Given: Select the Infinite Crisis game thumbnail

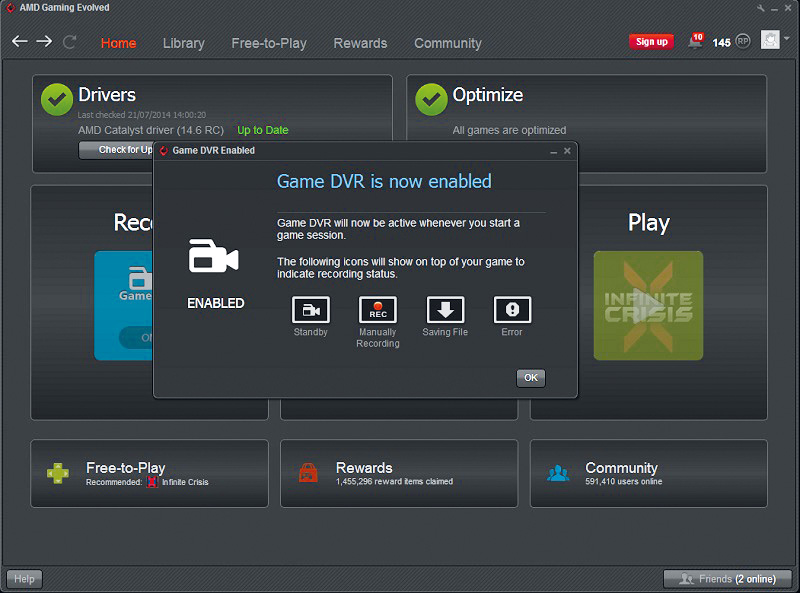Looking at the screenshot, I should (x=648, y=305).
